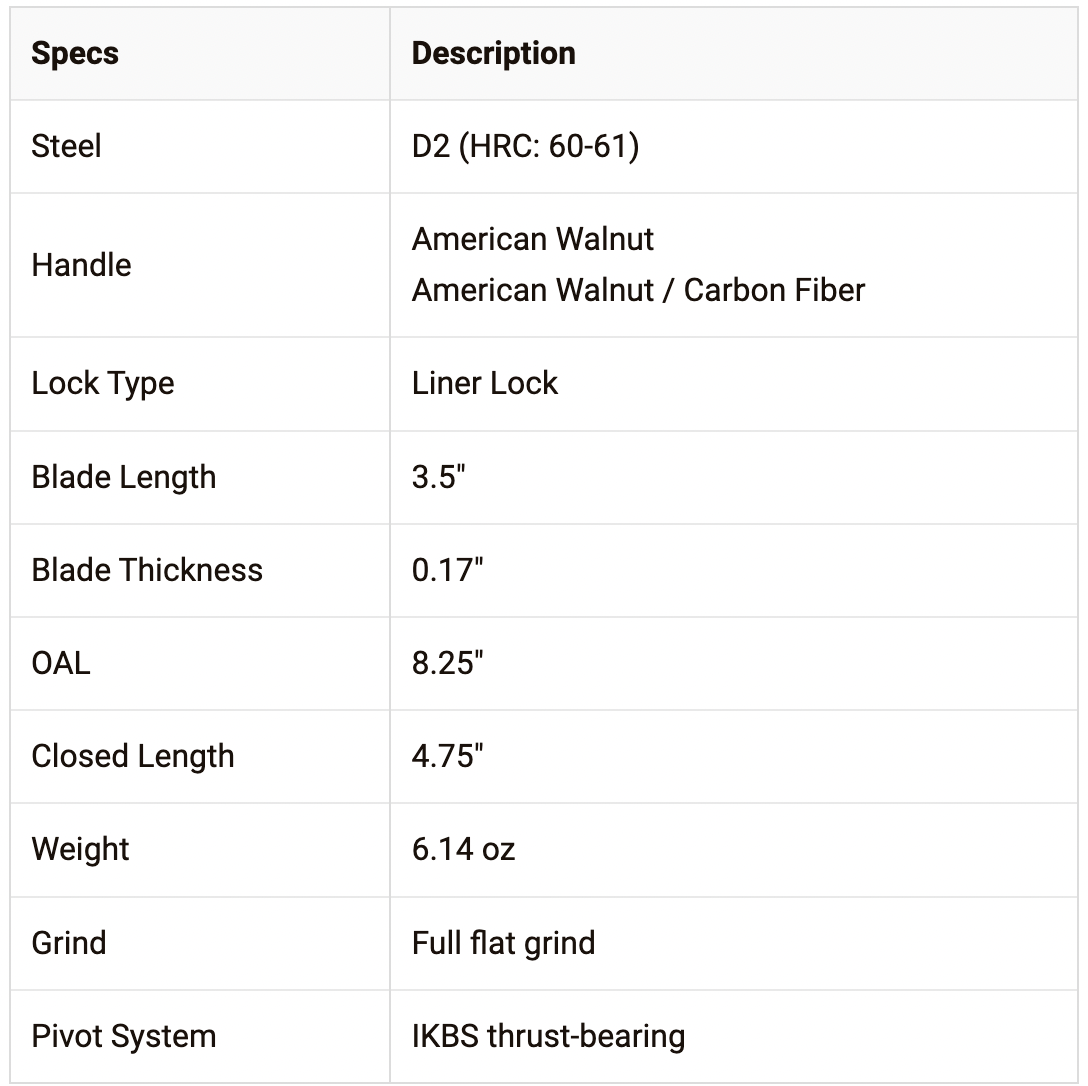Select the Closed Length label
The image size is (1088, 1086).
point(133,757)
